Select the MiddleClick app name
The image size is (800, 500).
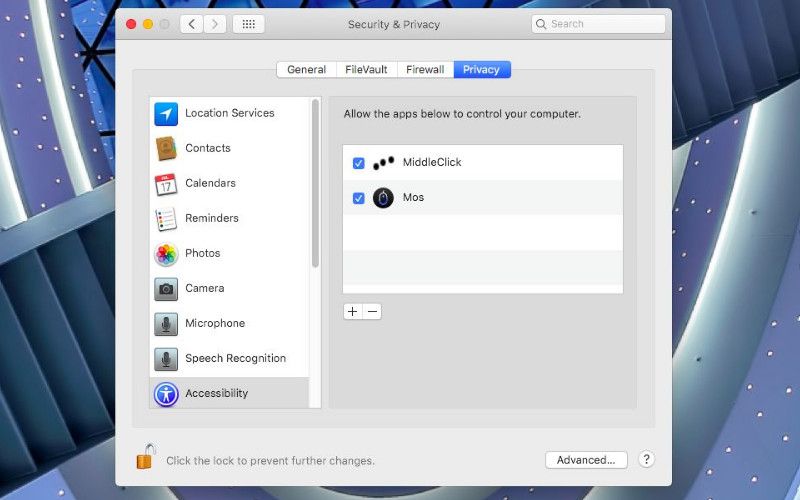coord(432,162)
